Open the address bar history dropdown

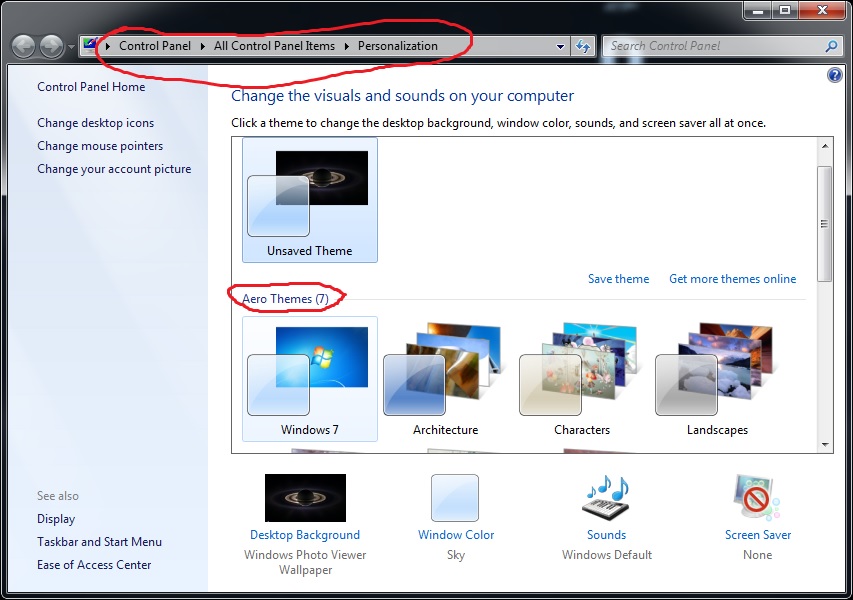pos(560,47)
